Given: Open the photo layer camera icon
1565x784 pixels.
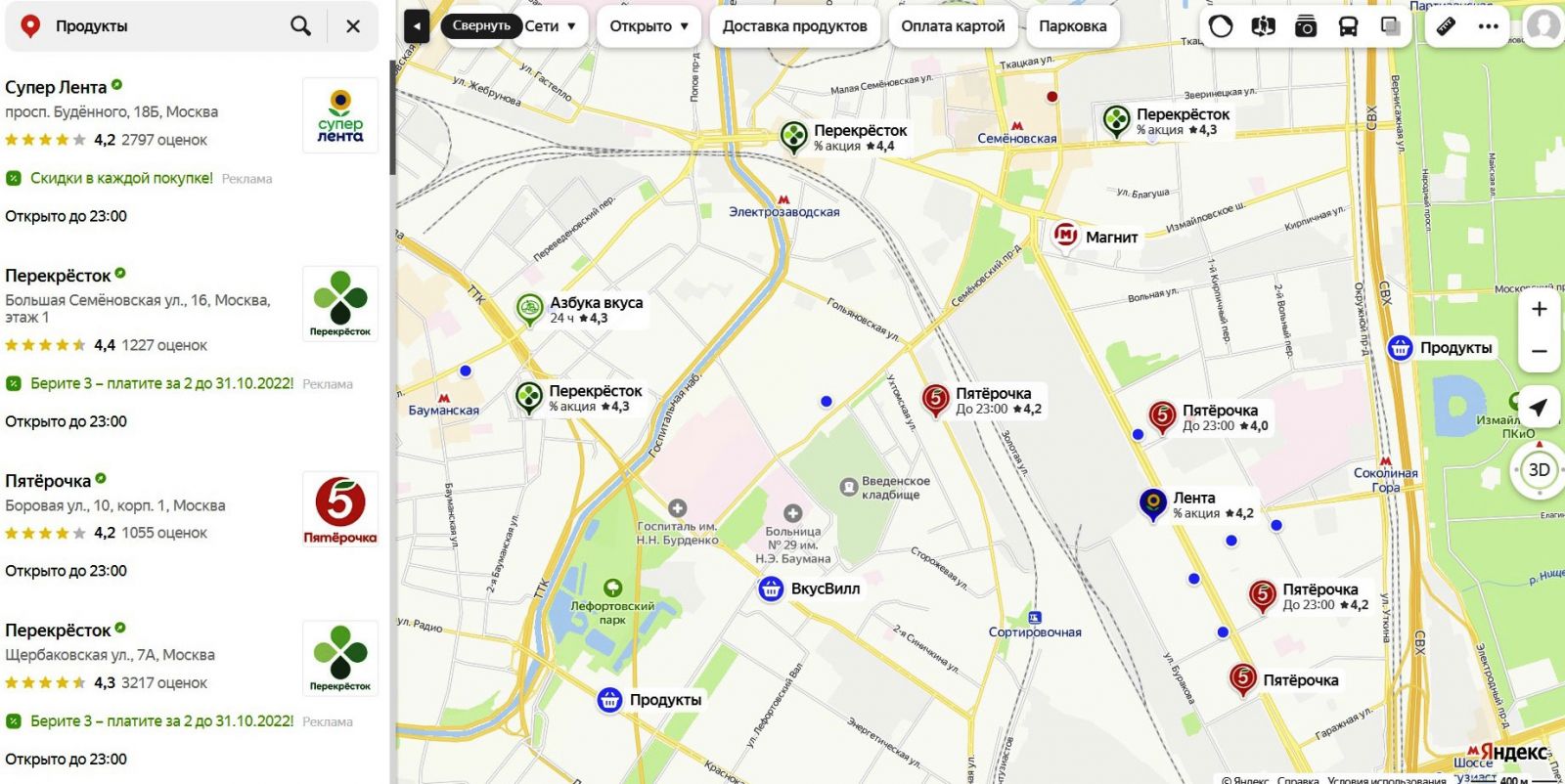Looking at the screenshot, I should tap(1306, 26).
